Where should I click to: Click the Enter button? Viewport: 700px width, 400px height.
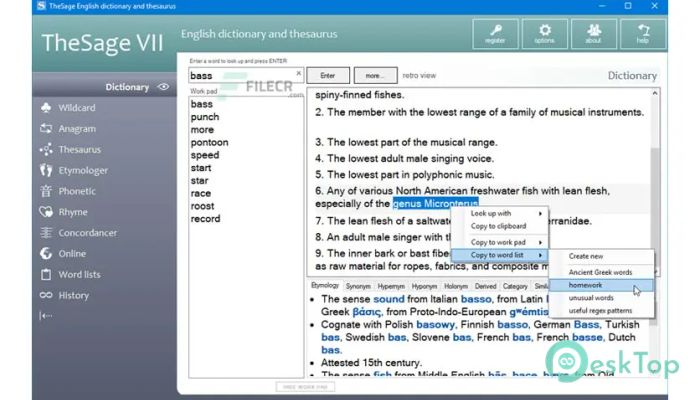point(328,75)
